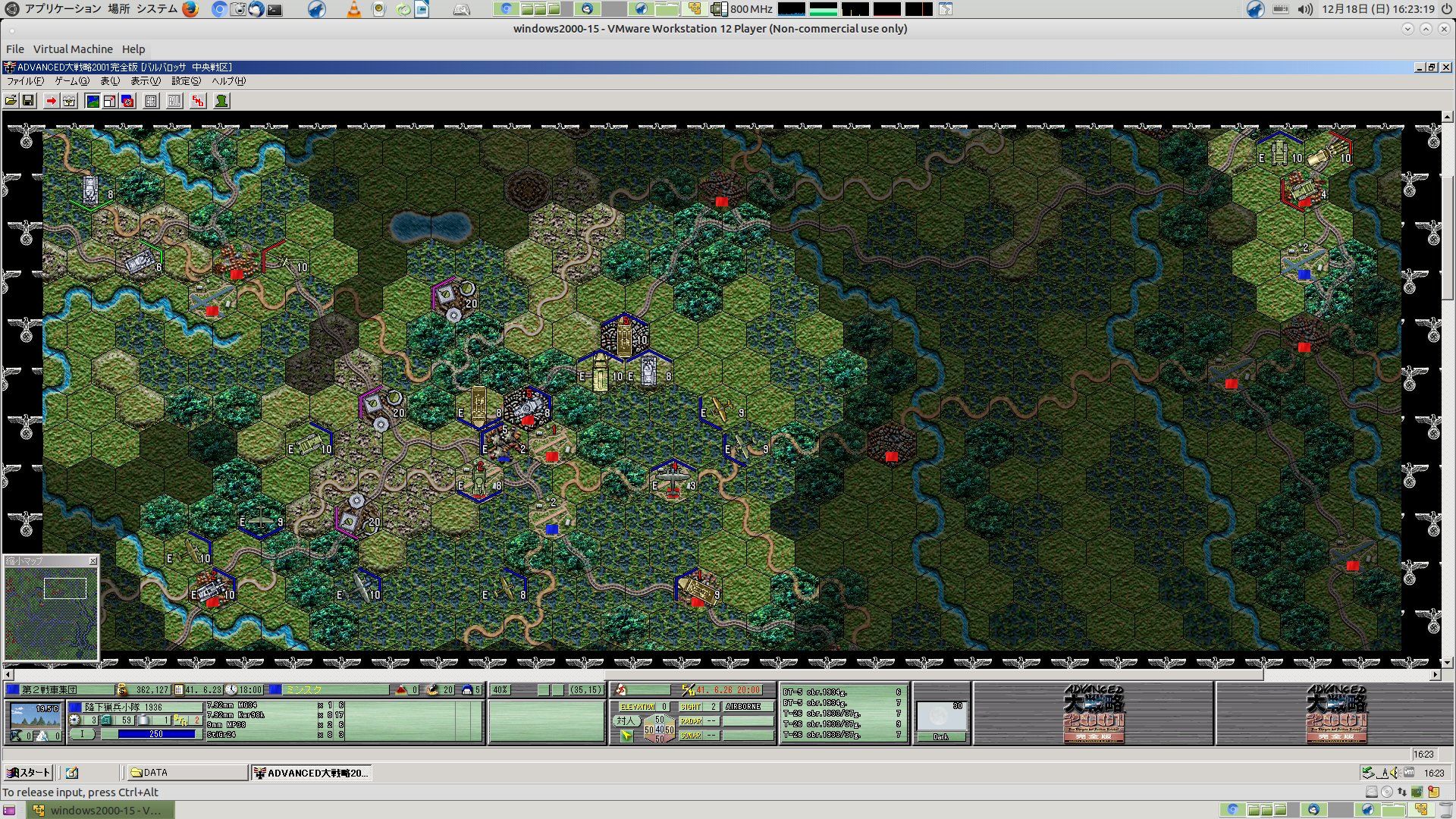Toggle the terrain map view toolbar icon
Viewport: 1456px width, 819px height.
tap(93, 101)
